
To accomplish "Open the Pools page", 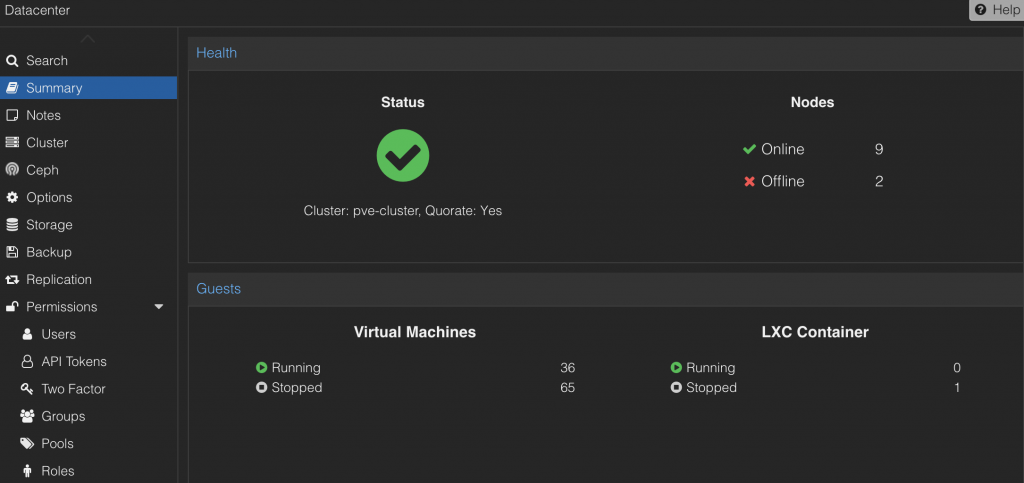I will 88,444.
